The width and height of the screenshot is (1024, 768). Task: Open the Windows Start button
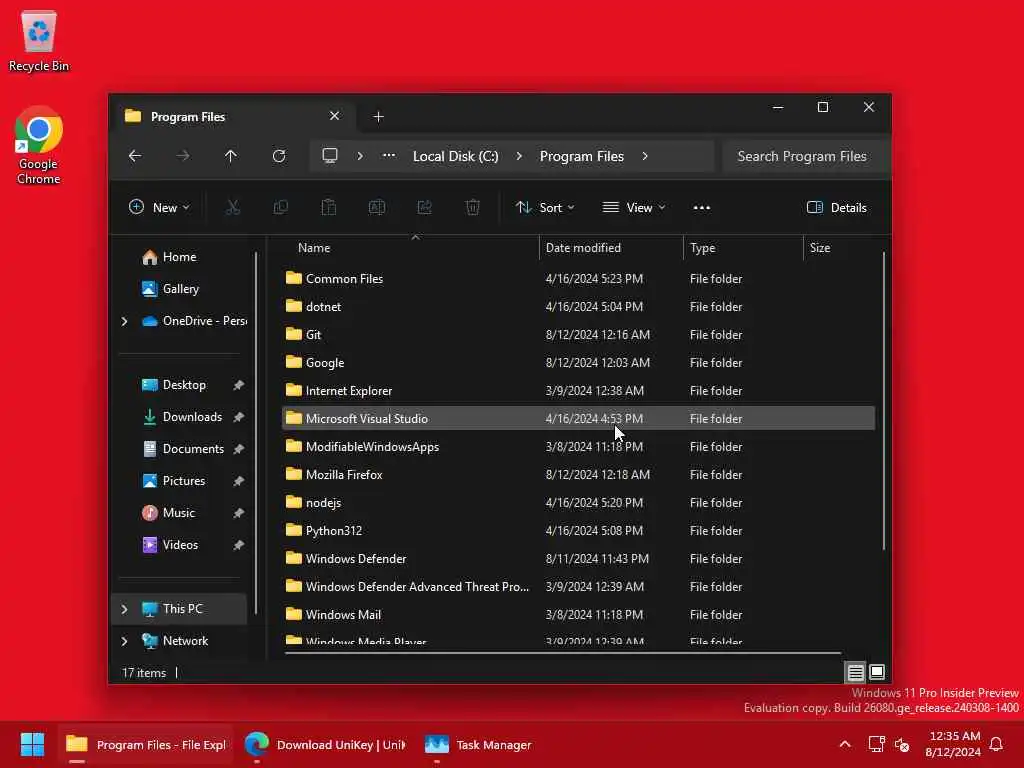pyautogui.click(x=32, y=744)
